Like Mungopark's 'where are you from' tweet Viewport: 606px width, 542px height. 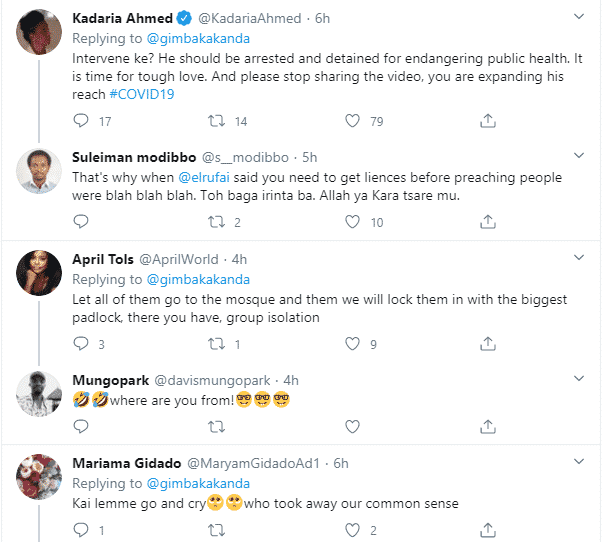click(352, 427)
